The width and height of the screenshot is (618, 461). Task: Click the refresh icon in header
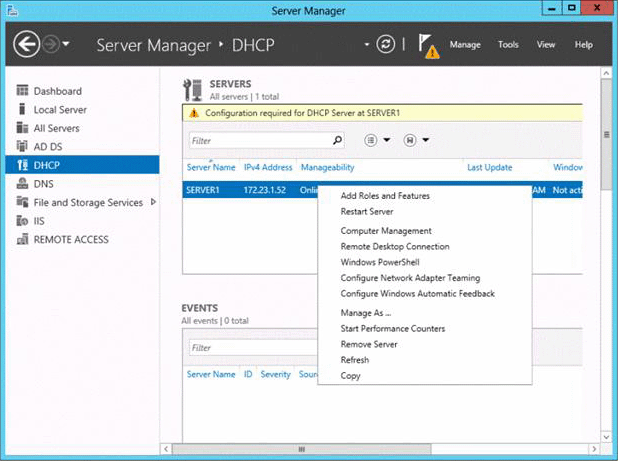(385, 45)
